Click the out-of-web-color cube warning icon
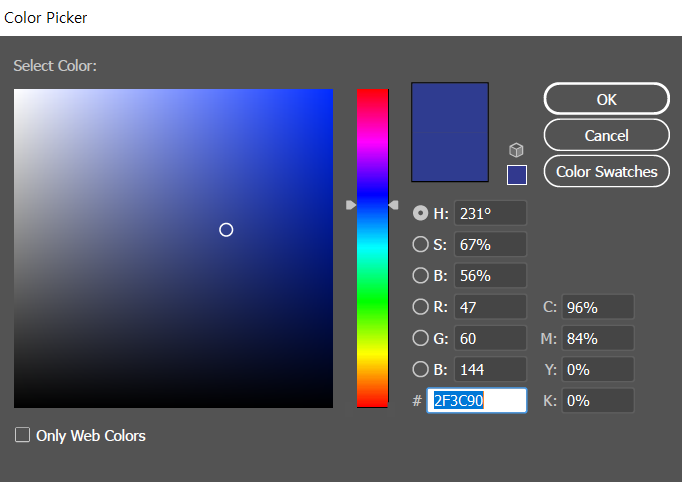Image resolution: width=682 pixels, height=482 pixels. tap(516, 150)
